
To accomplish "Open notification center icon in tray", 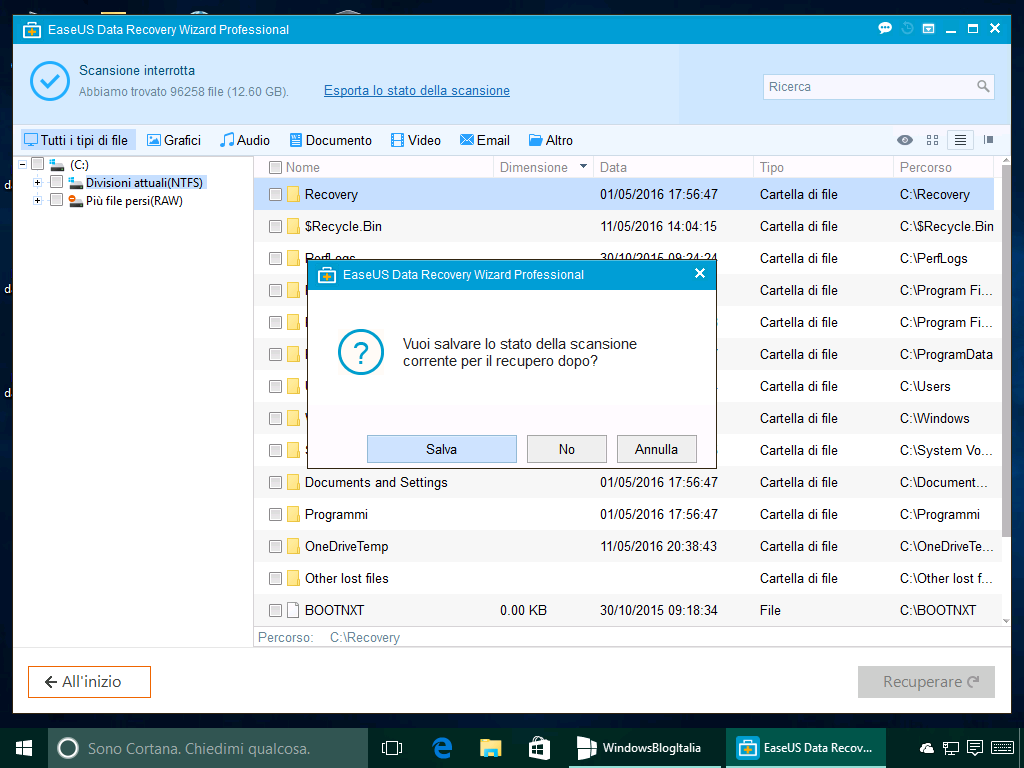I will 975,748.
